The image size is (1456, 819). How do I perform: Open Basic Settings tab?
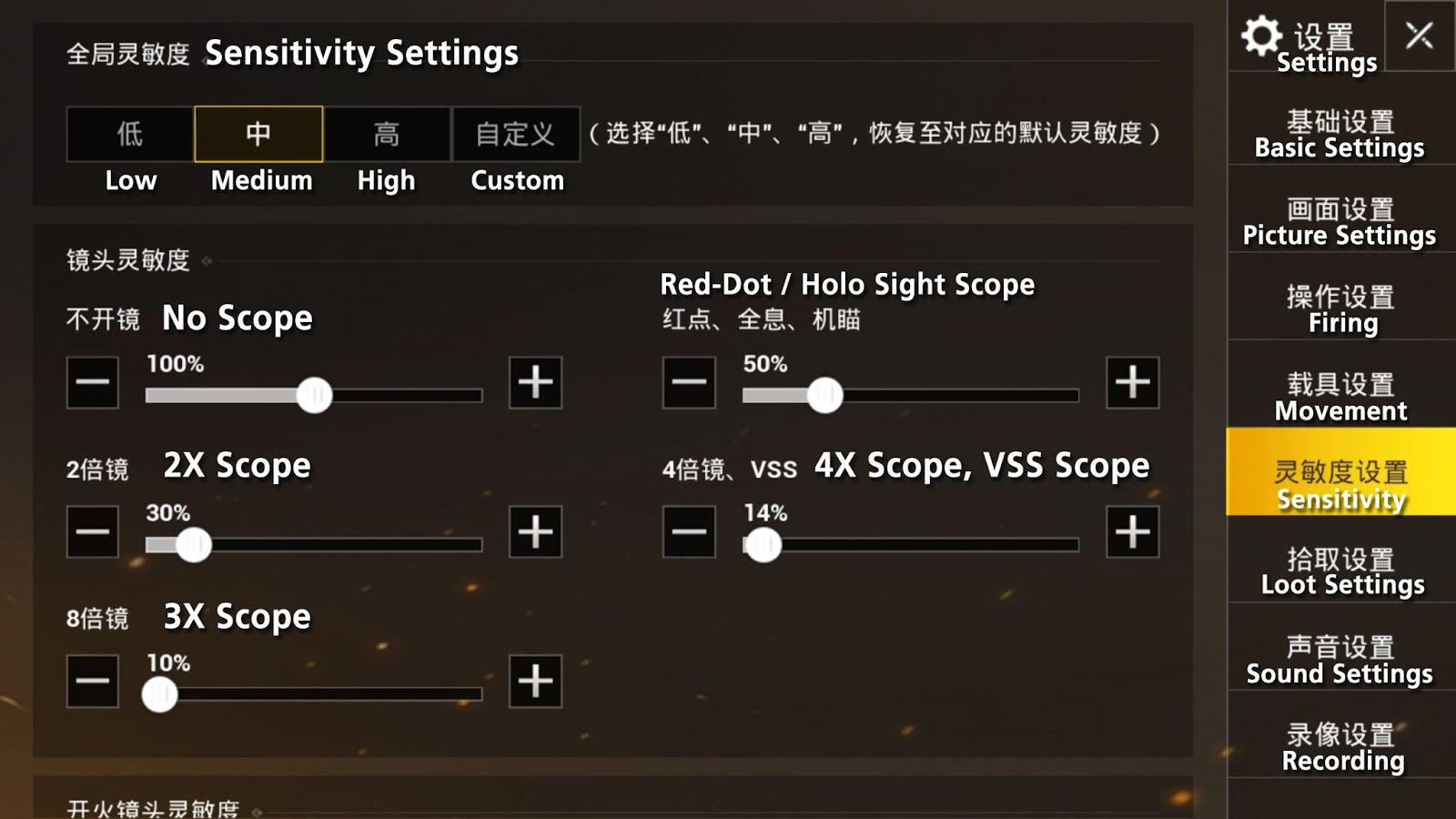point(1340,134)
